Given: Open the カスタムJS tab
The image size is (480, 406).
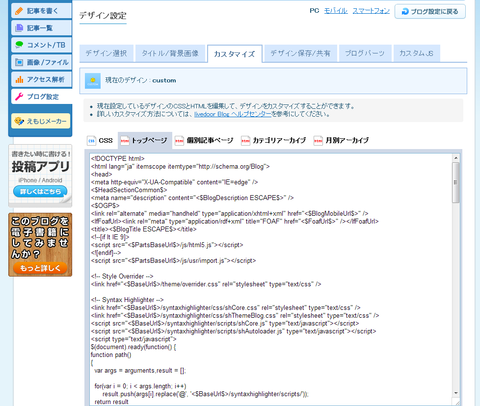Looking at the screenshot, I should 417,53.
